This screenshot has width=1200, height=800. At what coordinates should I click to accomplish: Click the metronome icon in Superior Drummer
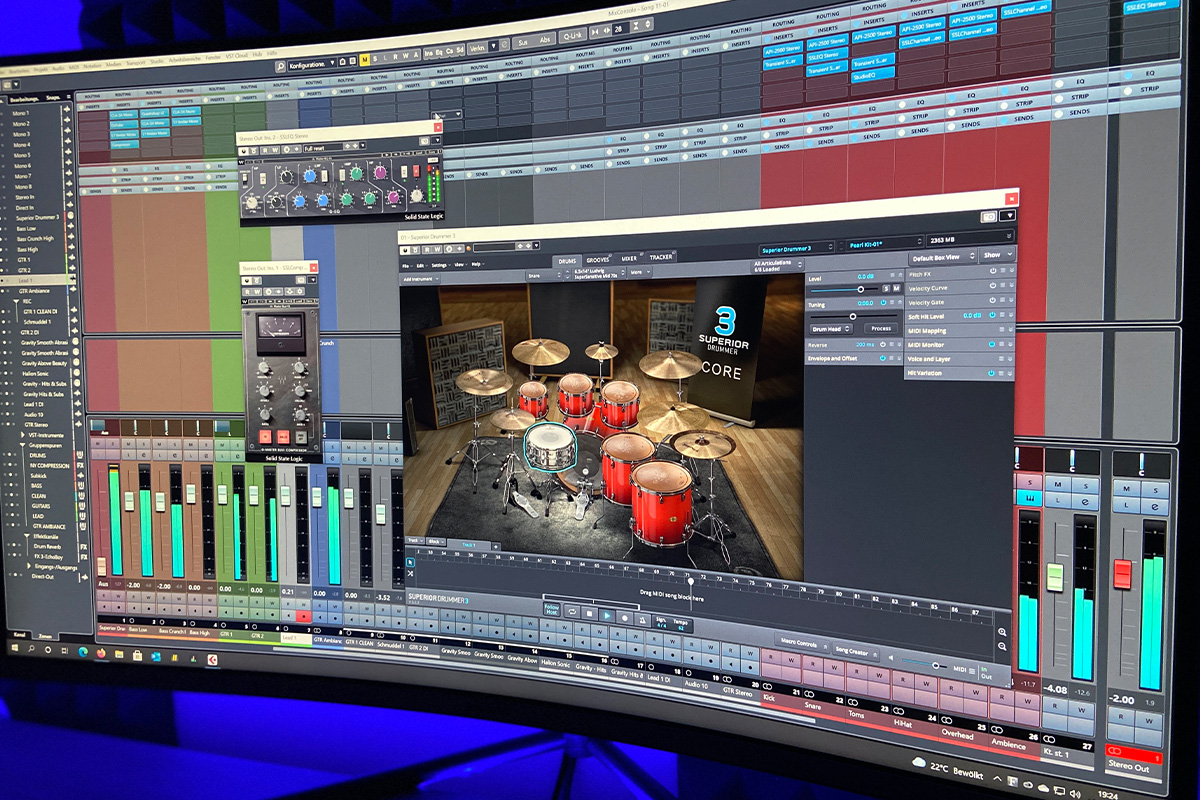[642, 619]
